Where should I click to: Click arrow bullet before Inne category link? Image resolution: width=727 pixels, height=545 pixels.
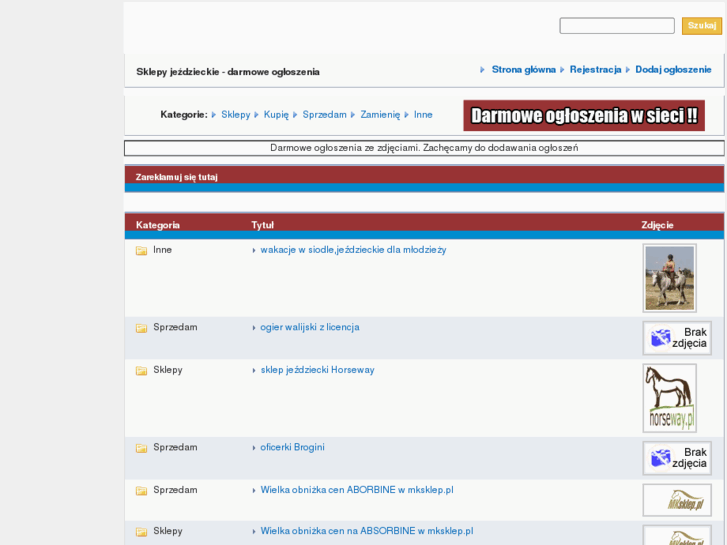407,115
